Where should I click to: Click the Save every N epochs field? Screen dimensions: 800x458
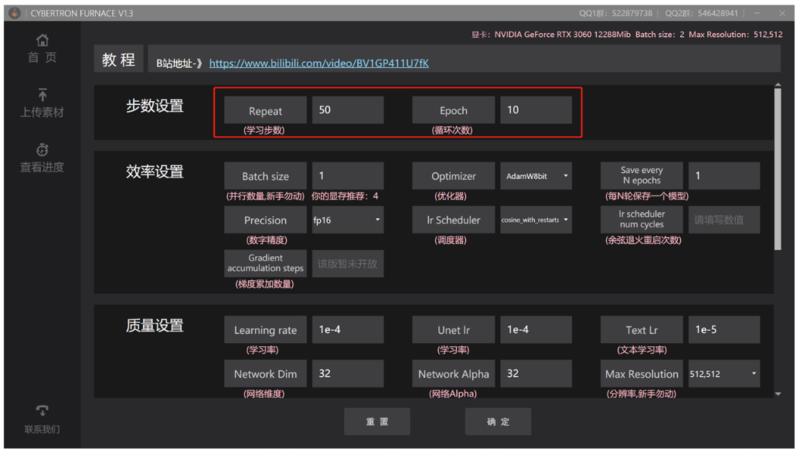724,176
